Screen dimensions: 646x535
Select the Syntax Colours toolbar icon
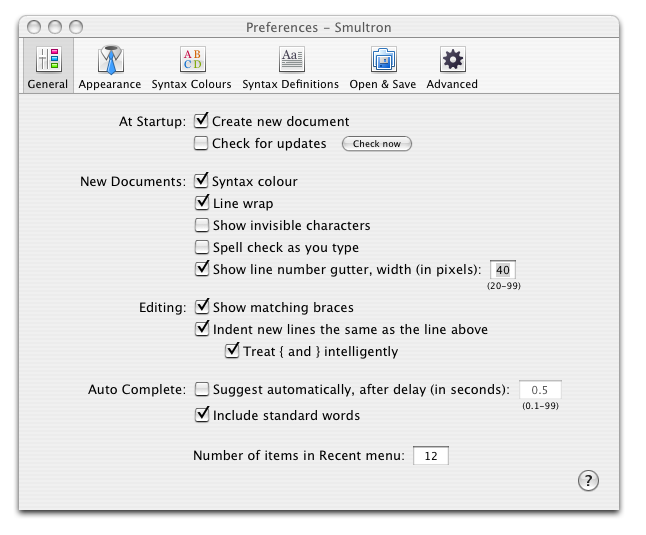point(191,61)
